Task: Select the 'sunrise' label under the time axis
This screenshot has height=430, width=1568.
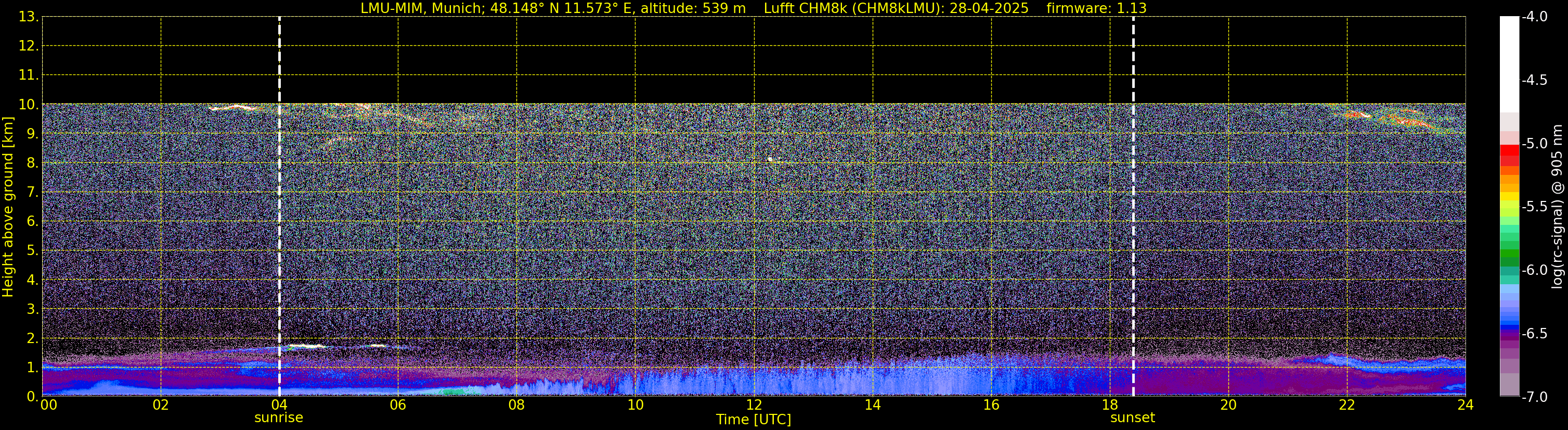Action: (x=279, y=418)
